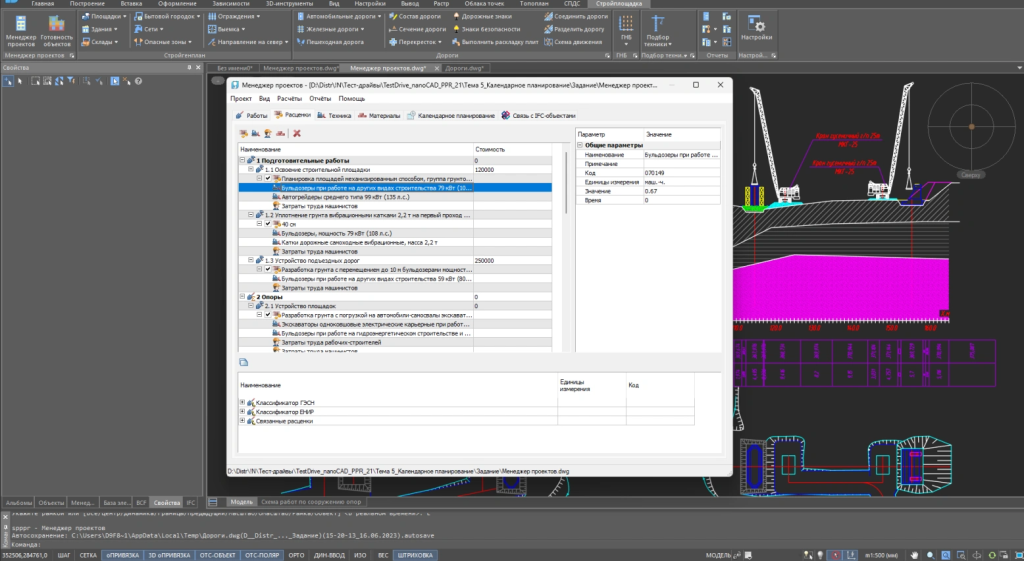Collapse the 1 Подготовительные работы node

tap(242, 160)
